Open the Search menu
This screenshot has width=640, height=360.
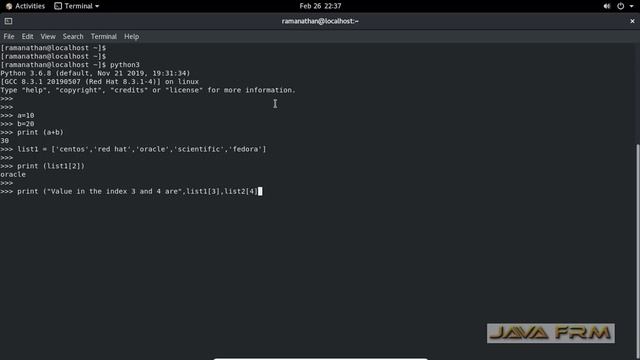click(x=73, y=36)
